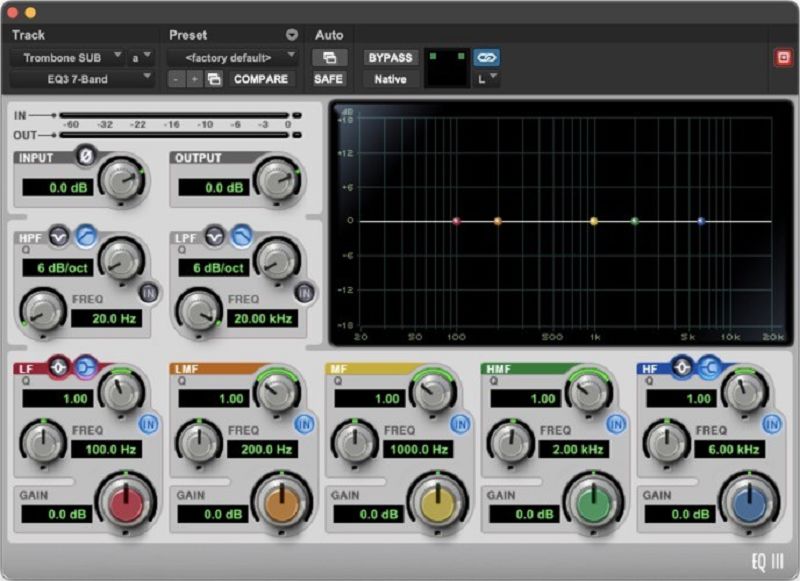Click next preset plus button
Viewport: 800px width, 581px height.
coord(195,79)
